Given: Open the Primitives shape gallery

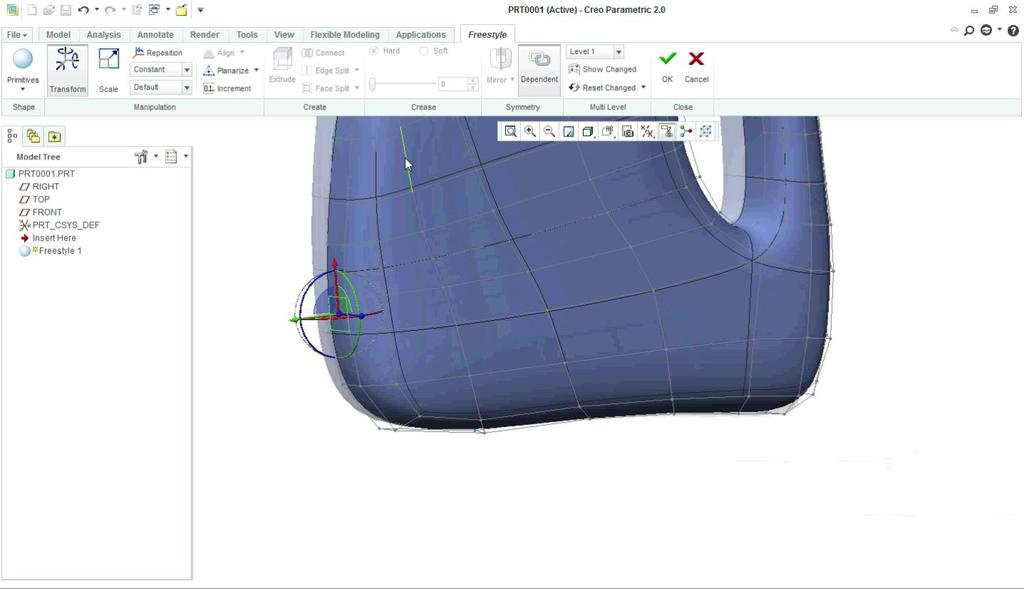Looking at the screenshot, I should coord(23,66).
